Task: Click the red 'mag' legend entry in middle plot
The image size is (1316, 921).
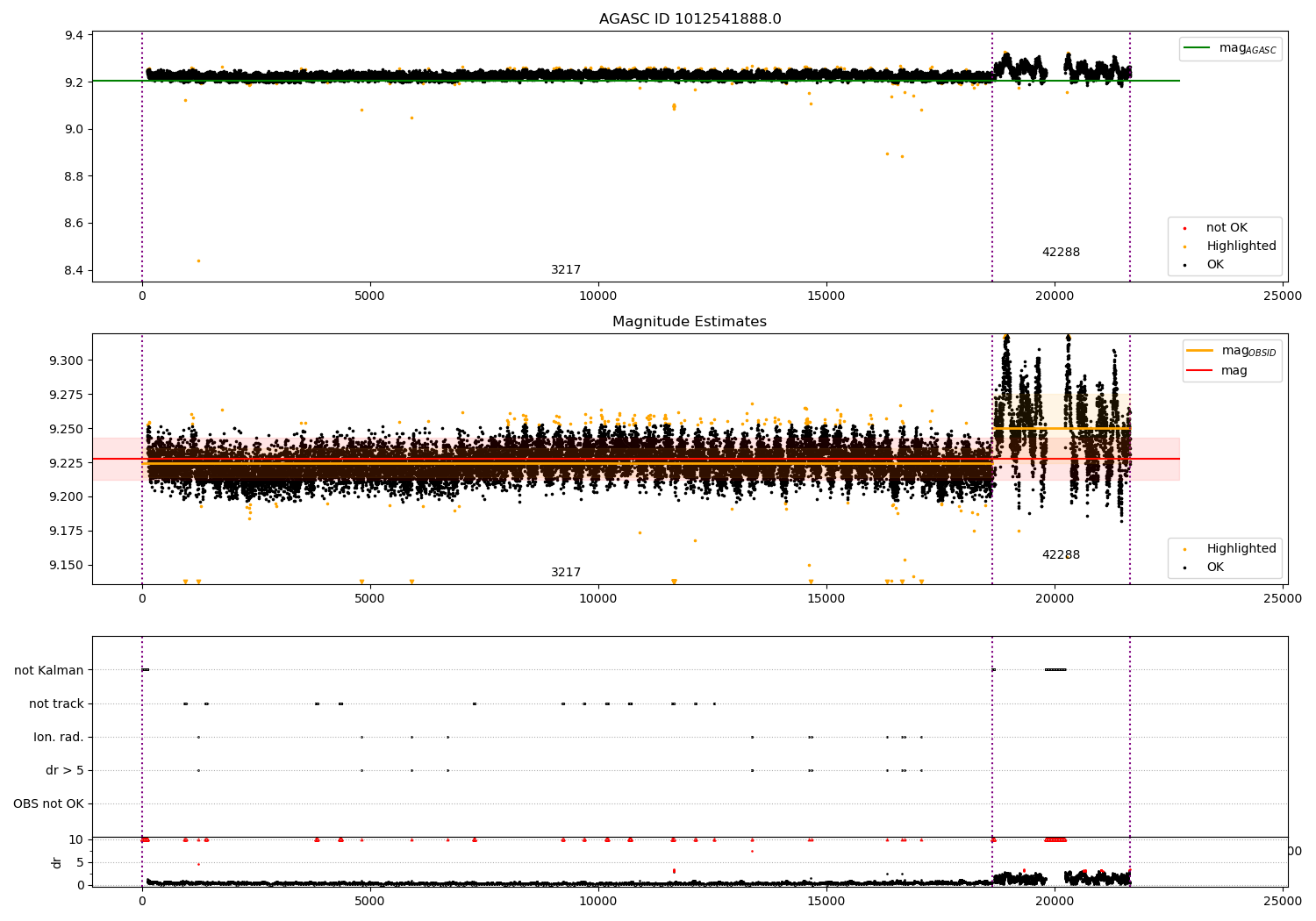Action: [x=1199, y=370]
